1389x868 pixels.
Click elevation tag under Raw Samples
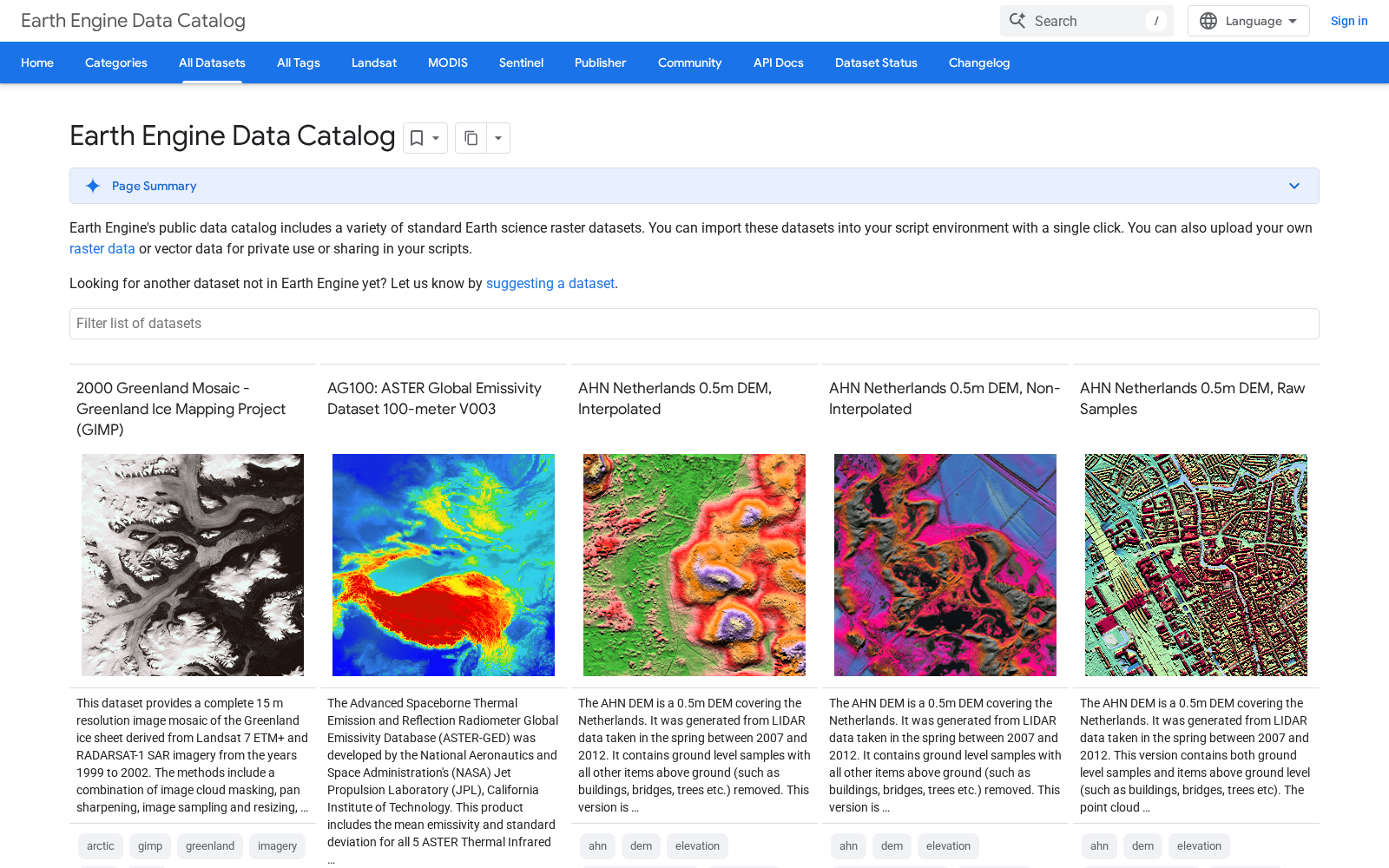pos(1200,846)
